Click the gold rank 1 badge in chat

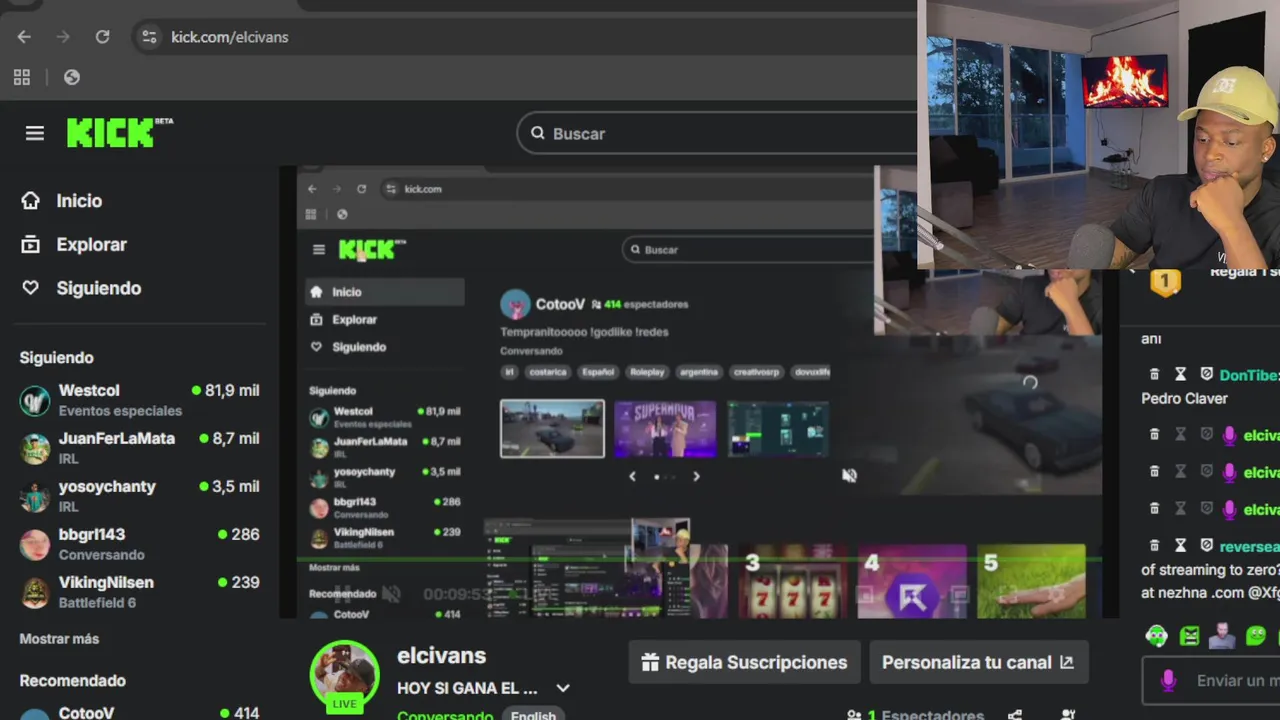pos(1165,282)
